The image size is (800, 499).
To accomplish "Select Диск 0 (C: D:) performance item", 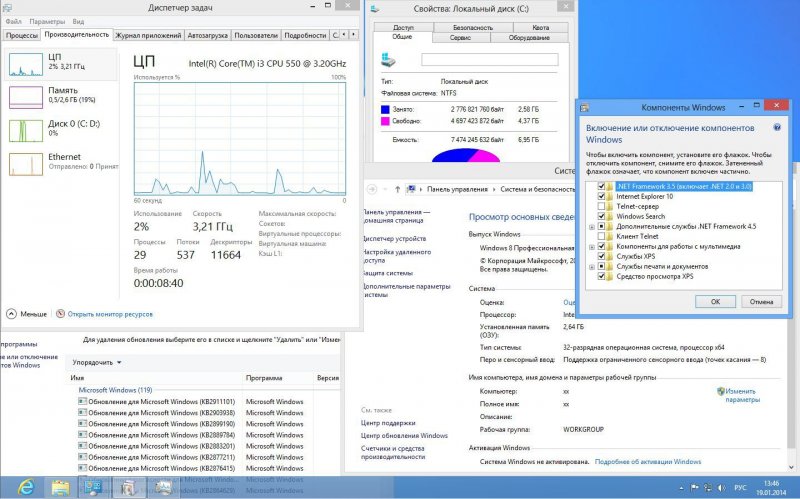I will tap(62, 131).
